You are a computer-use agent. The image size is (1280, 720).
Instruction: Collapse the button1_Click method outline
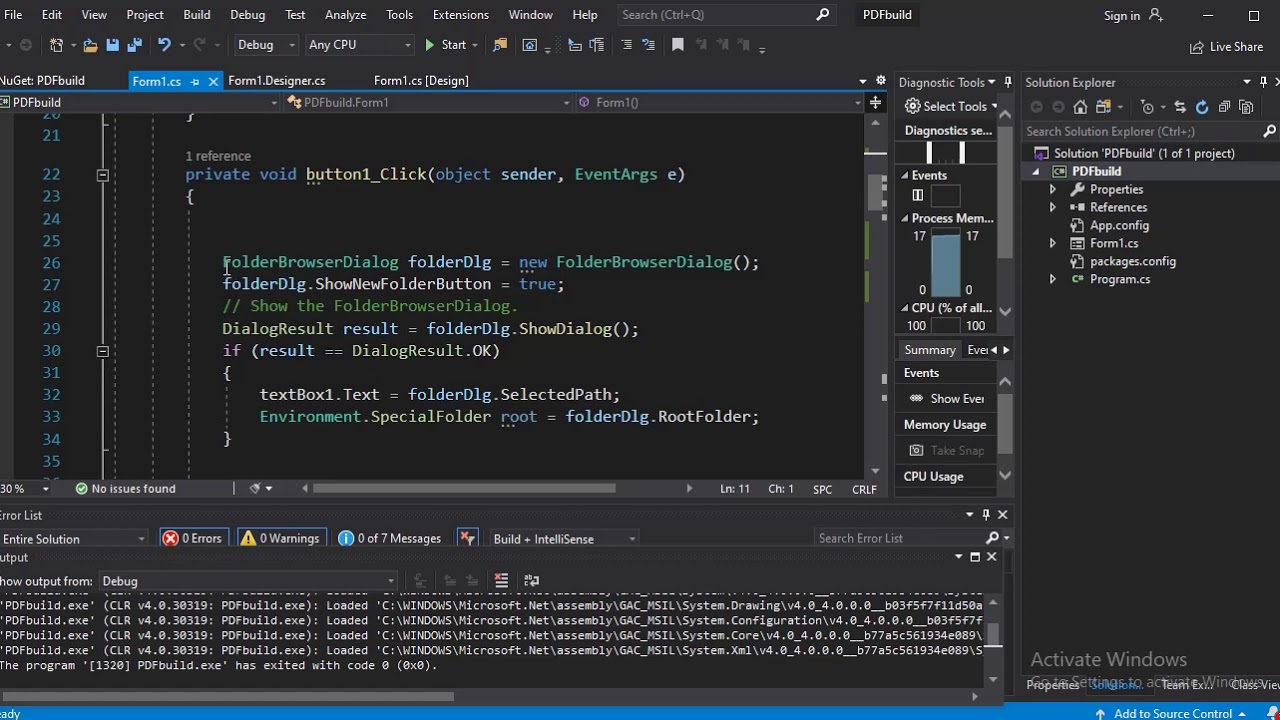tap(102, 175)
